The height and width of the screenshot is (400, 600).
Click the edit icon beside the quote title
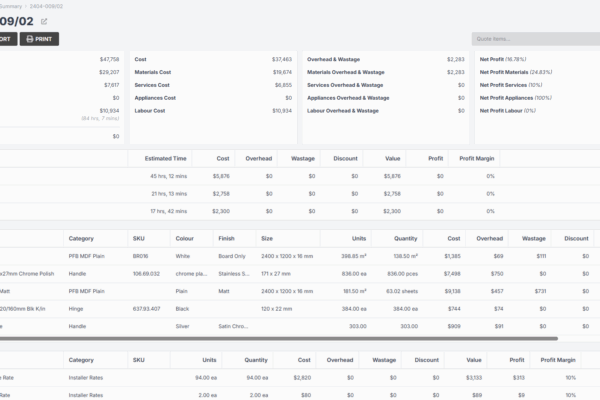tap(44, 20)
